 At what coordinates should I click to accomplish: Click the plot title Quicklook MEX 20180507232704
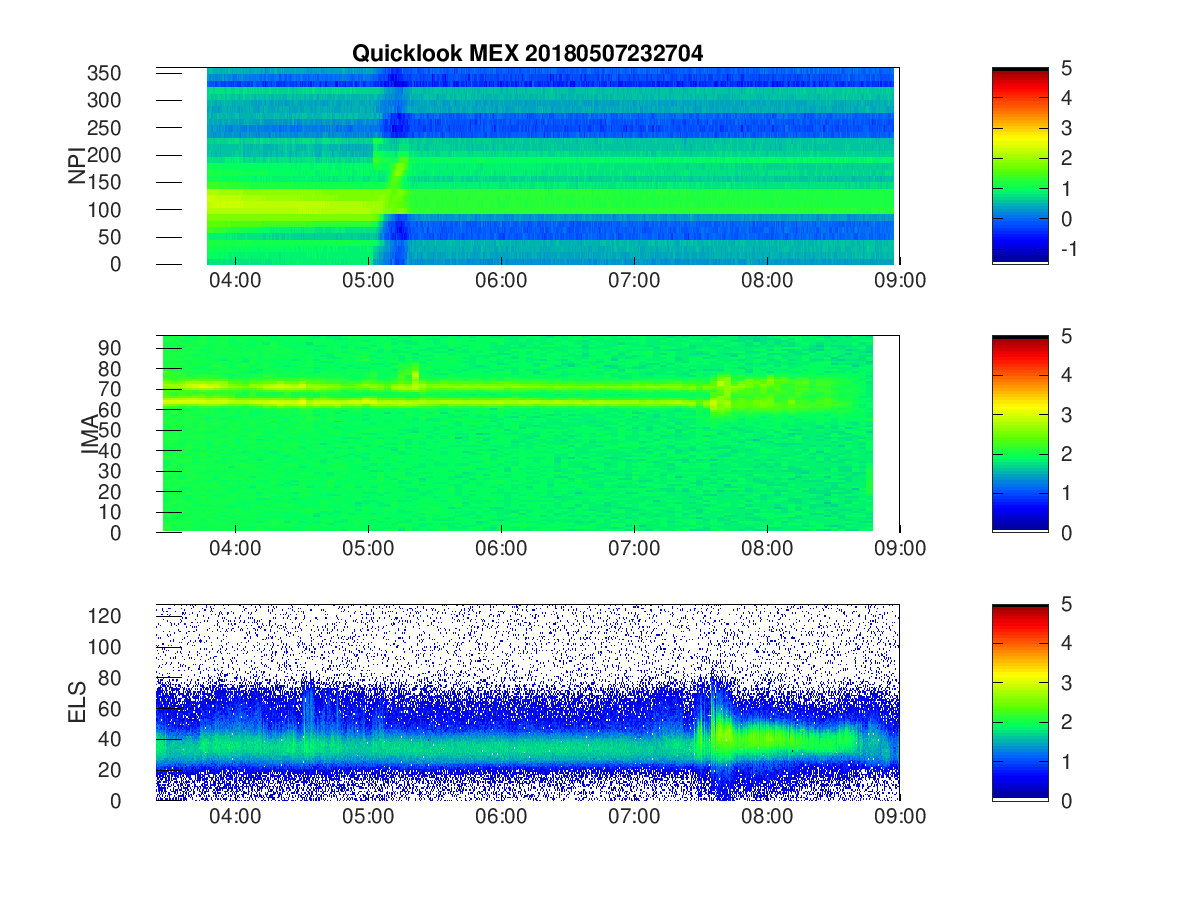click(527, 54)
